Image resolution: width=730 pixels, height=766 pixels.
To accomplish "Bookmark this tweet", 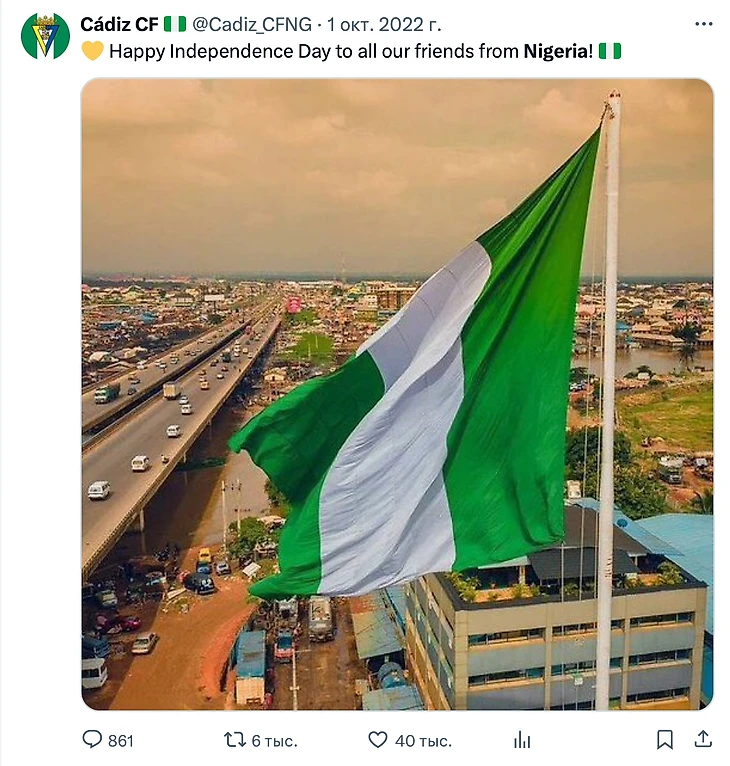I will (x=665, y=740).
